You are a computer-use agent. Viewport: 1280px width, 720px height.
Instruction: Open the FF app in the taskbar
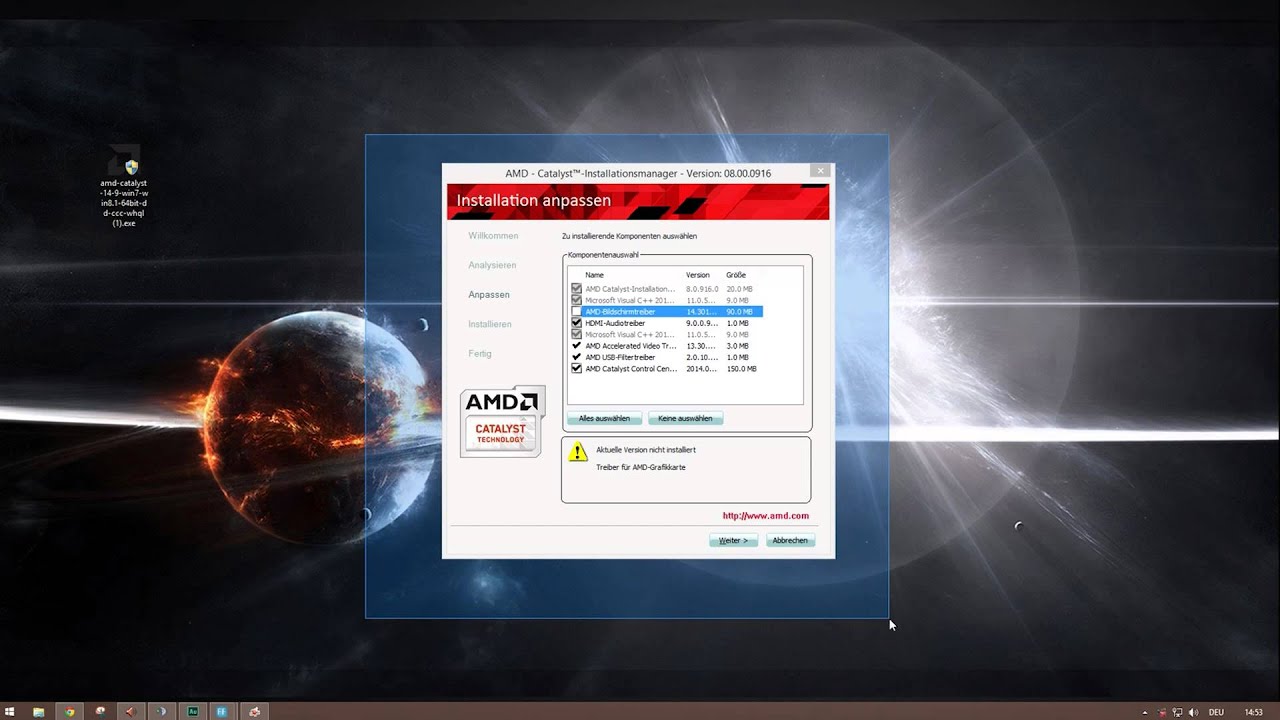(222, 712)
